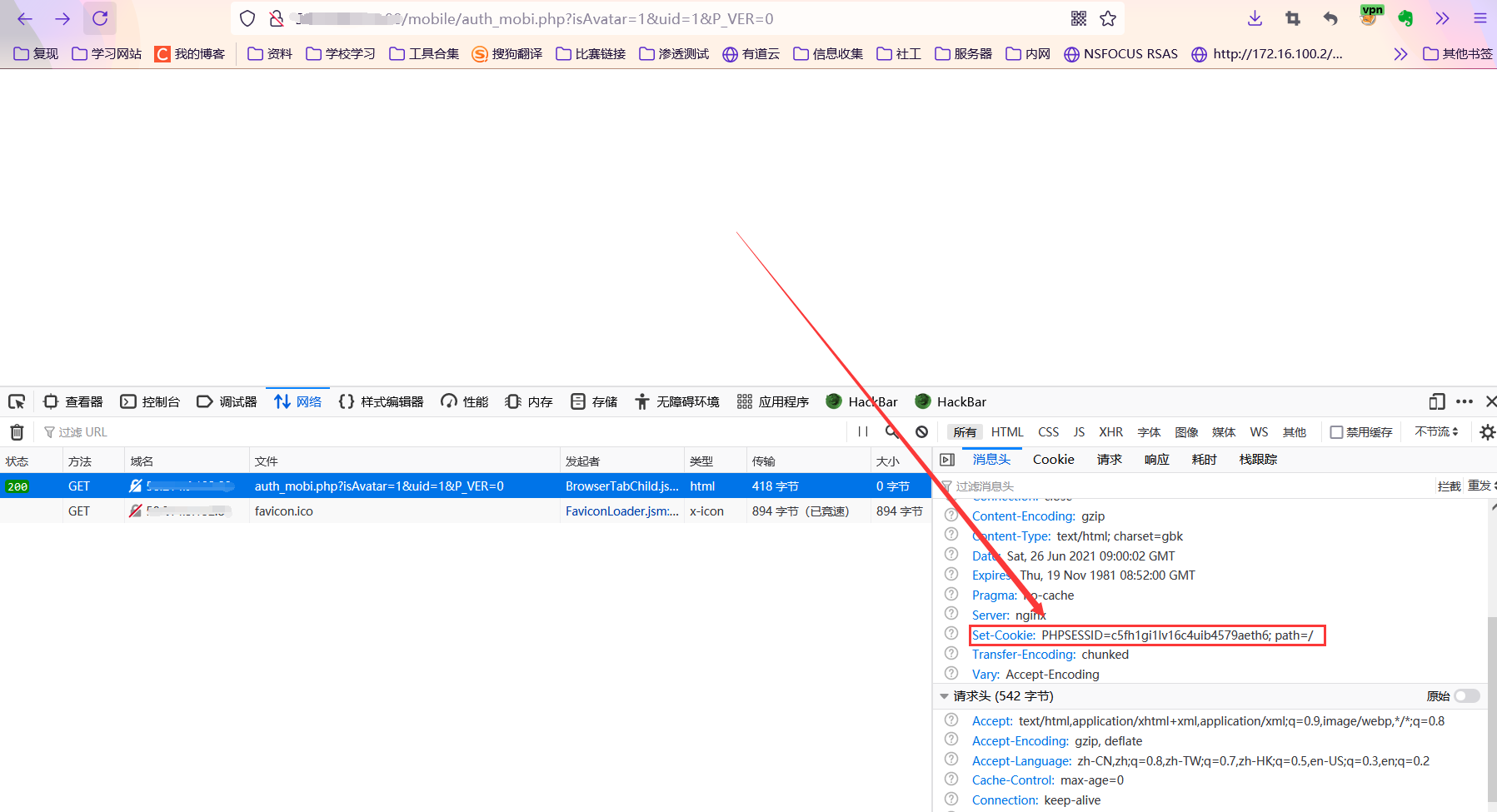
Task: Open the Set-Cookie header documentation link
Action: coord(1003,635)
